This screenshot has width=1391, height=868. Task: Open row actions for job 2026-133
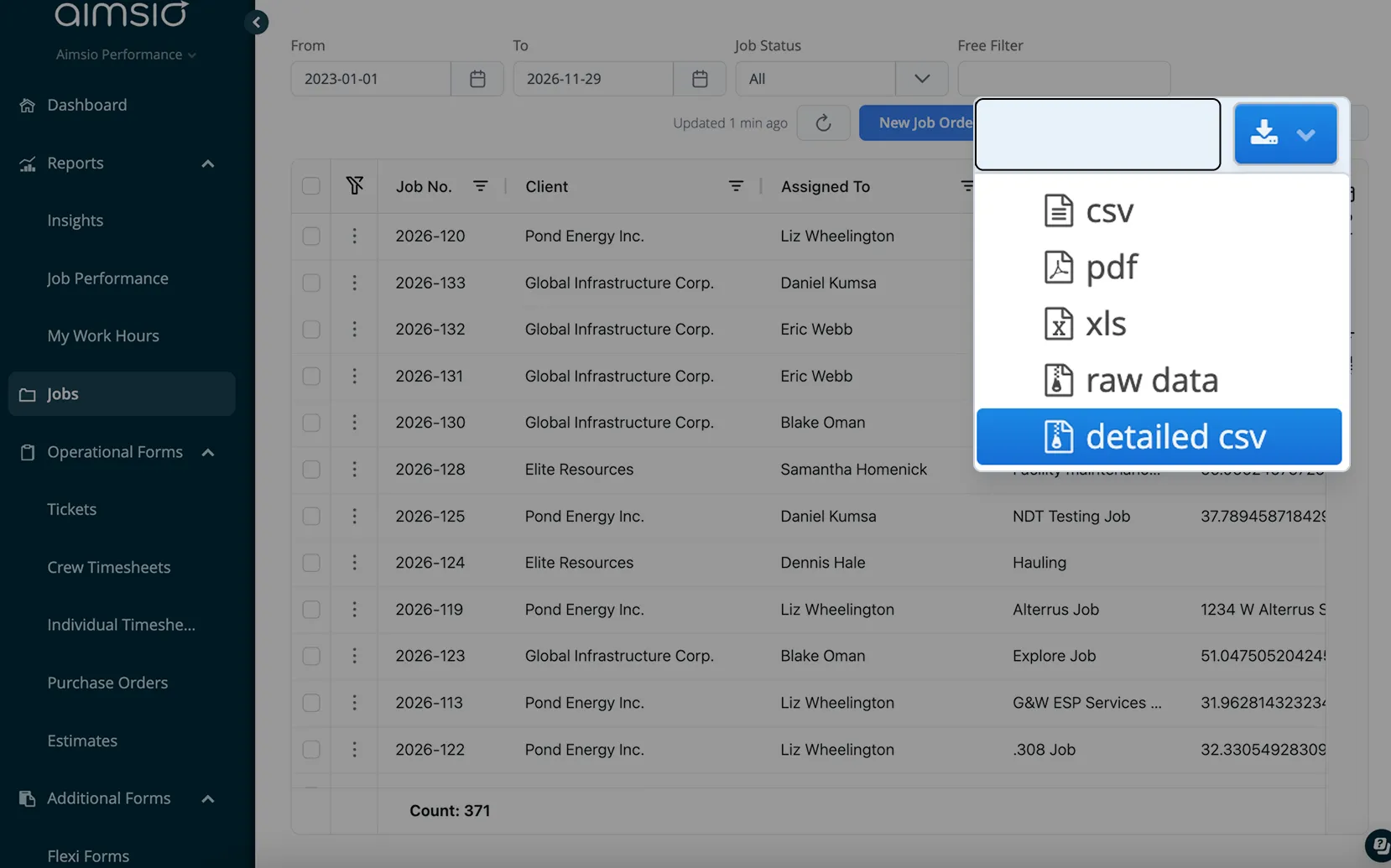(x=354, y=283)
